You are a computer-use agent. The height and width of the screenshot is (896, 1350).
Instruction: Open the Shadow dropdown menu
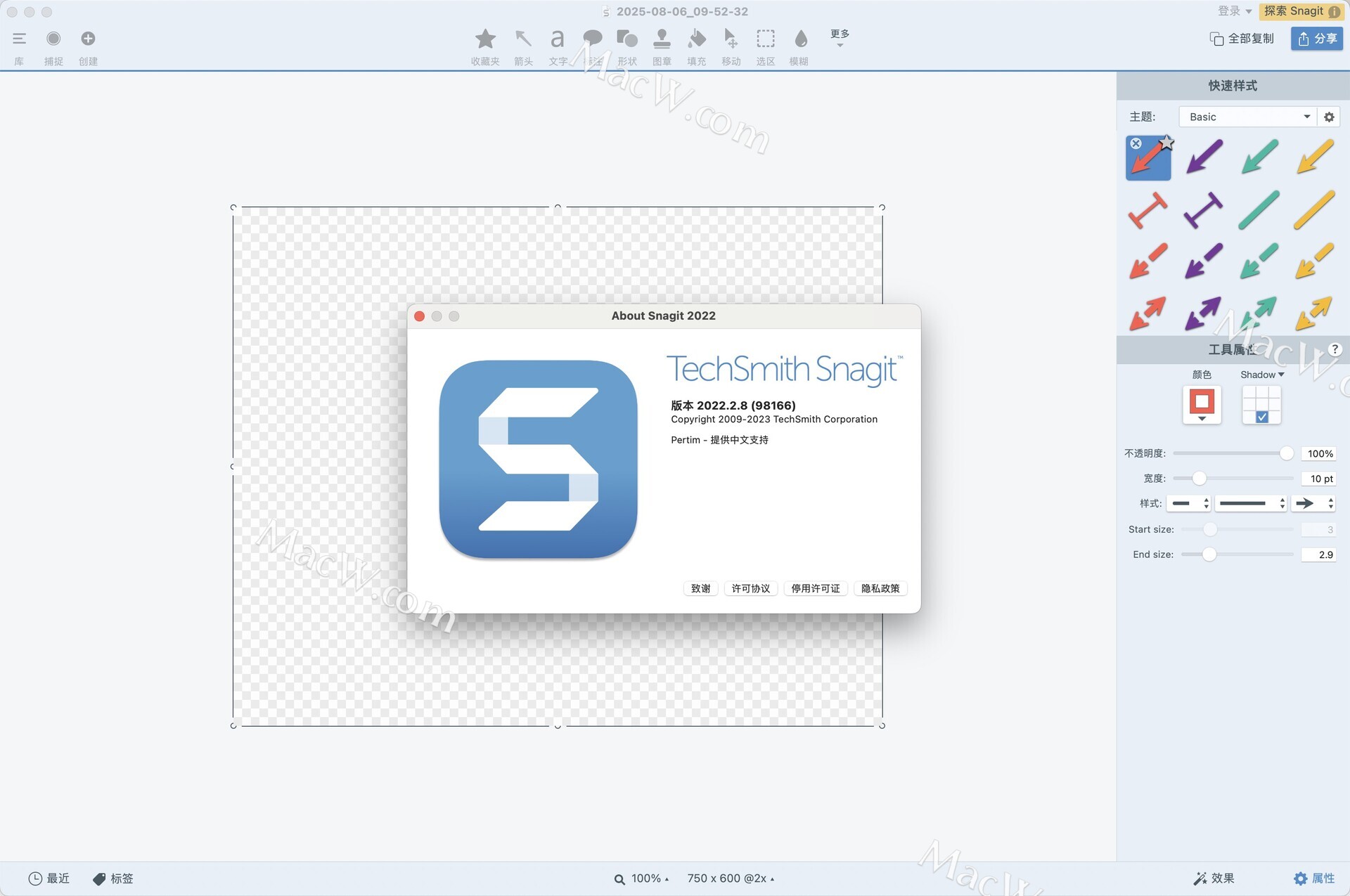1262,375
